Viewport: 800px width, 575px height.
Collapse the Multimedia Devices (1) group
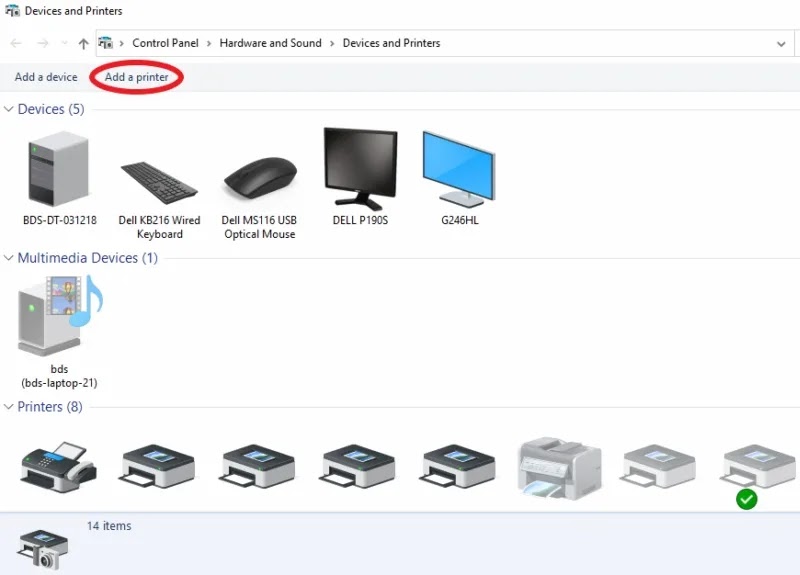[8, 258]
